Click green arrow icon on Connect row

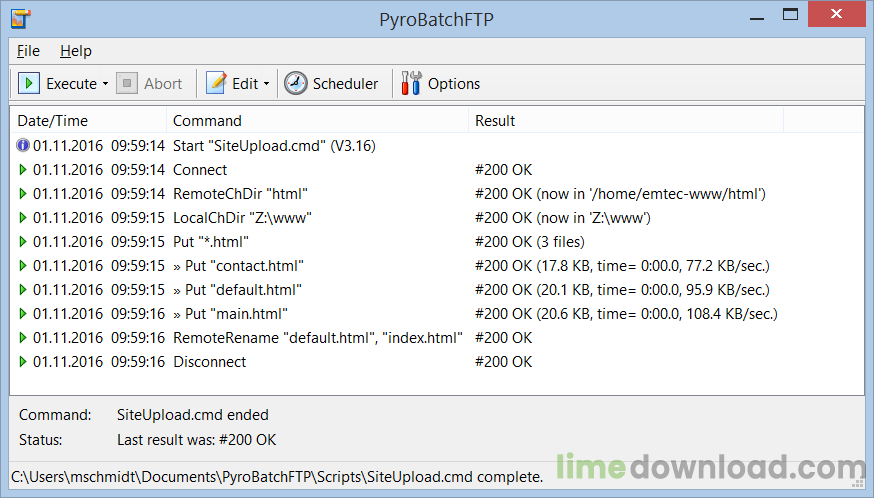23,170
